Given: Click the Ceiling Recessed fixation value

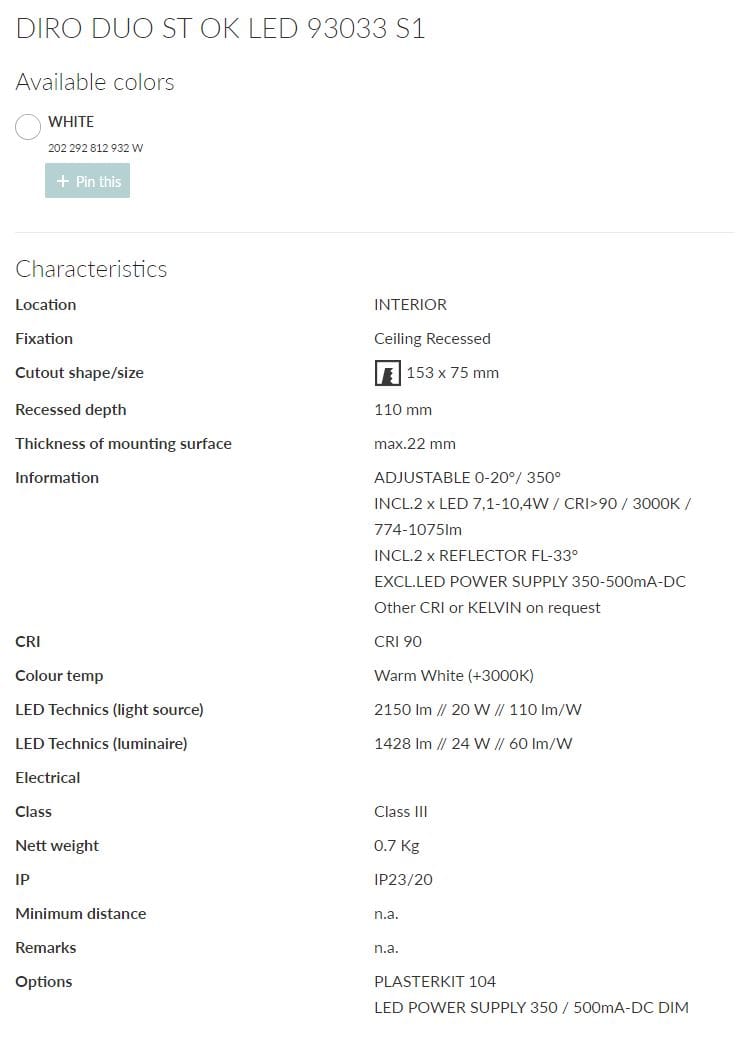Looking at the screenshot, I should coord(432,338).
